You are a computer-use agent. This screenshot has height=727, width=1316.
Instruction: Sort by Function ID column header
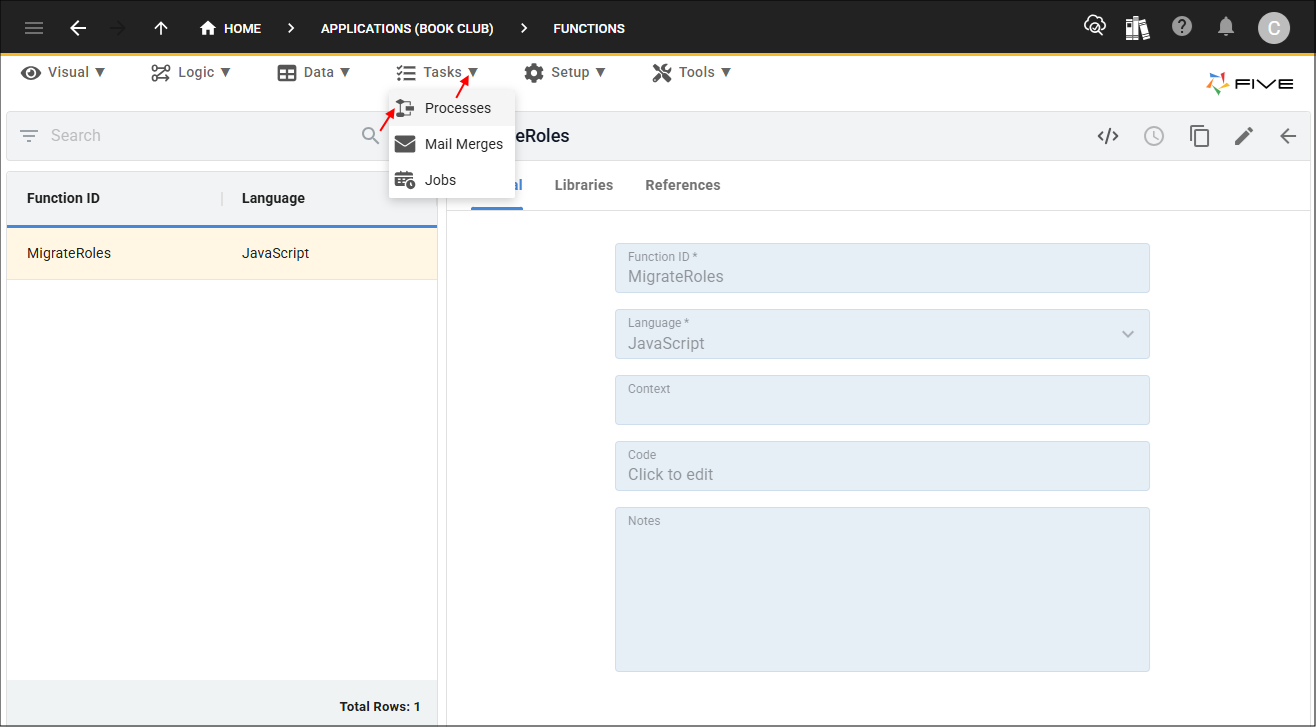[63, 198]
